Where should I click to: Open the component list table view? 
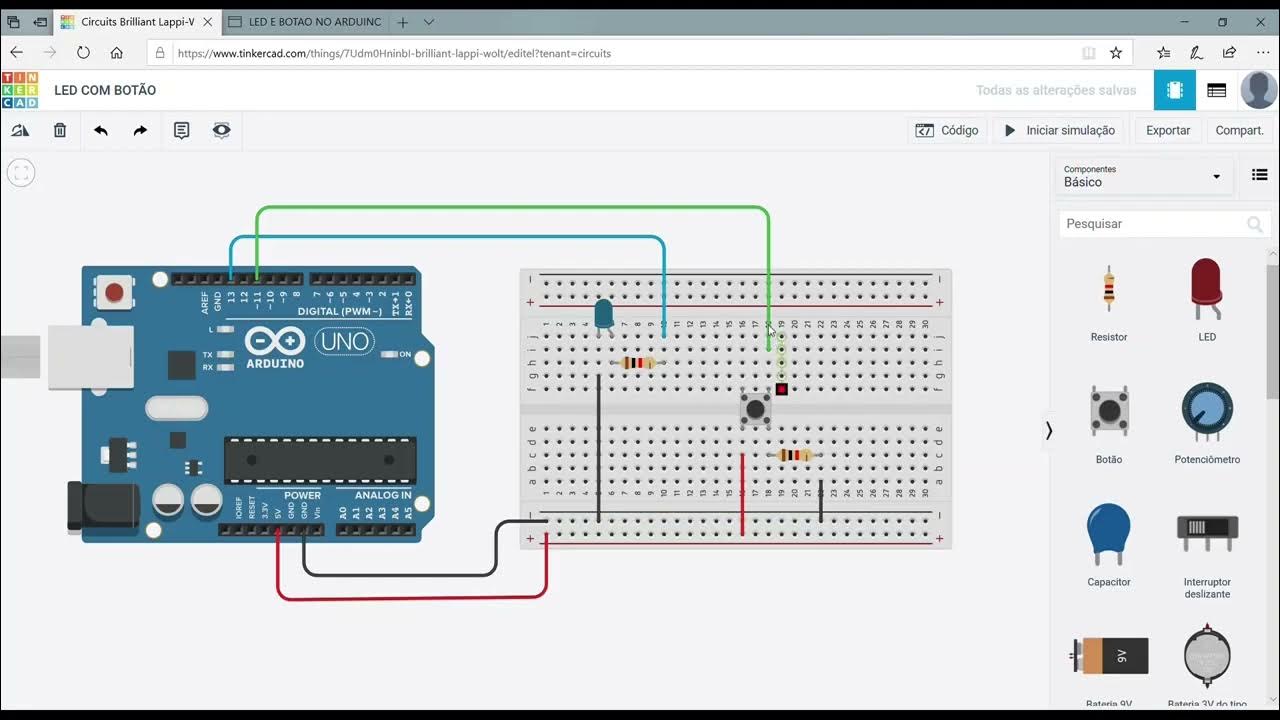[1217, 90]
